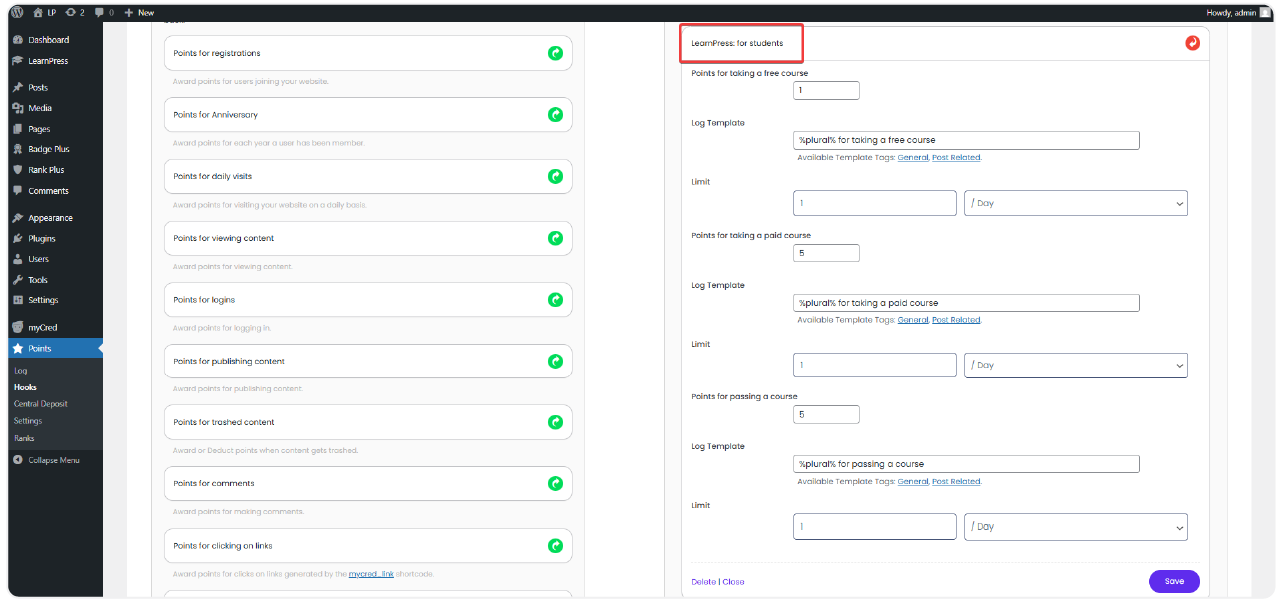The image size is (1281, 601).
Task: Open the passing course limit period dropdown
Action: (x=1075, y=526)
